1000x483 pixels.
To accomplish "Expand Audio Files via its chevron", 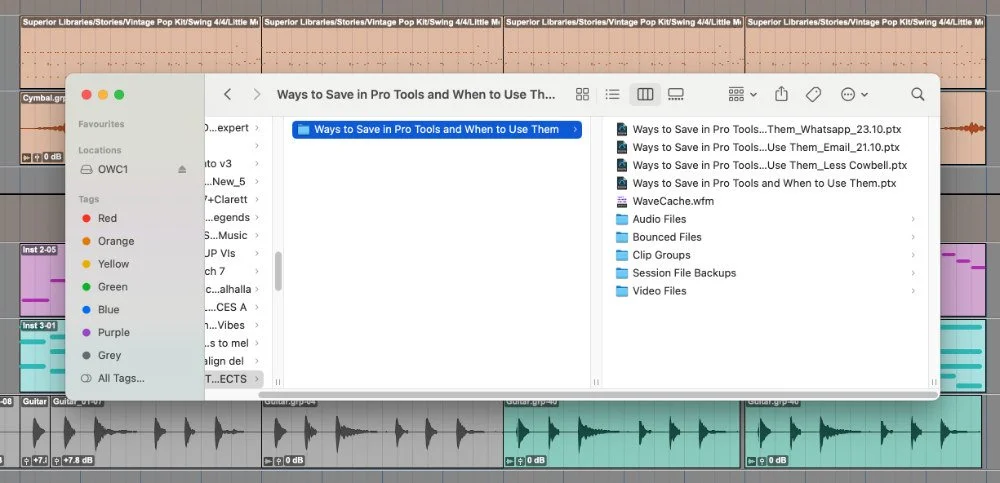I will (913, 219).
